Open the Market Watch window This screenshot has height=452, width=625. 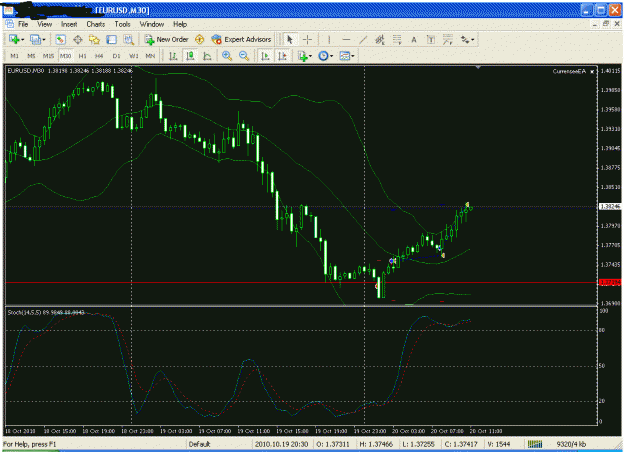pos(60,39)
